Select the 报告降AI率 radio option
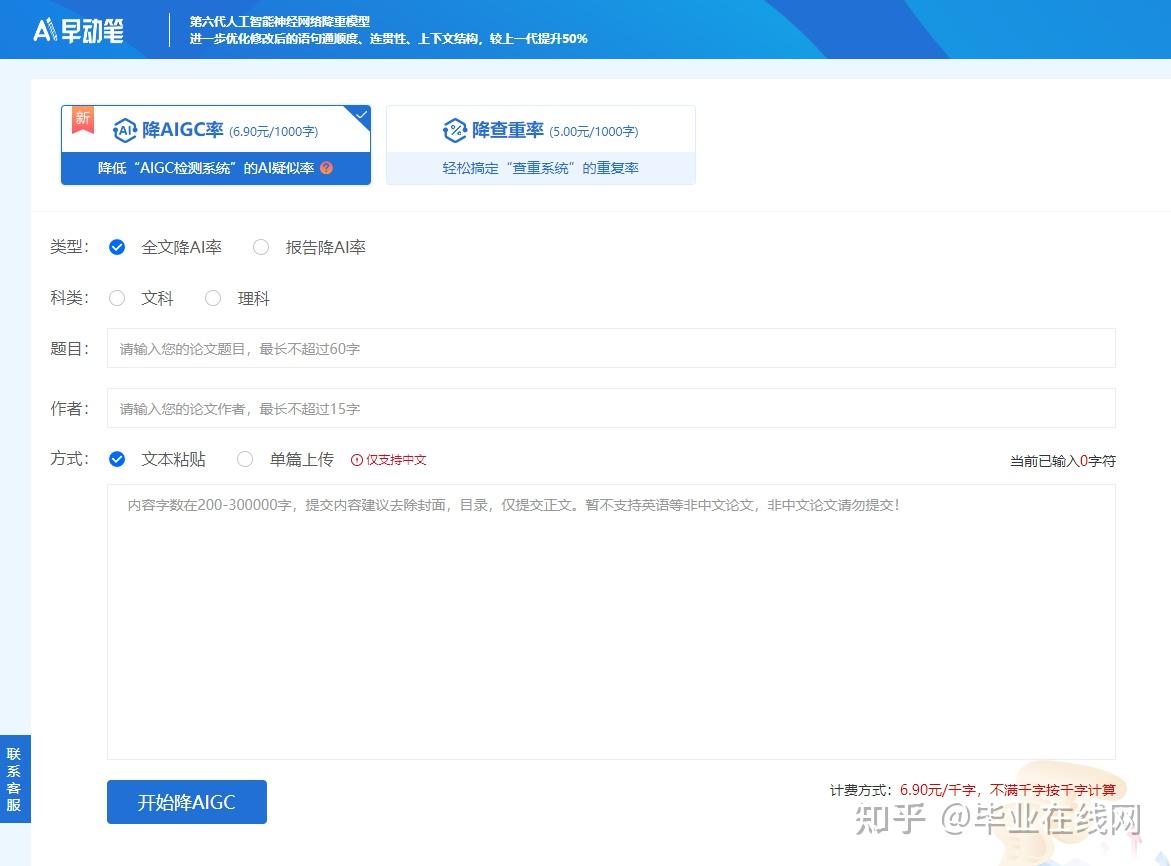Viewport: 1171px width, 866px height. coord(261,247)
